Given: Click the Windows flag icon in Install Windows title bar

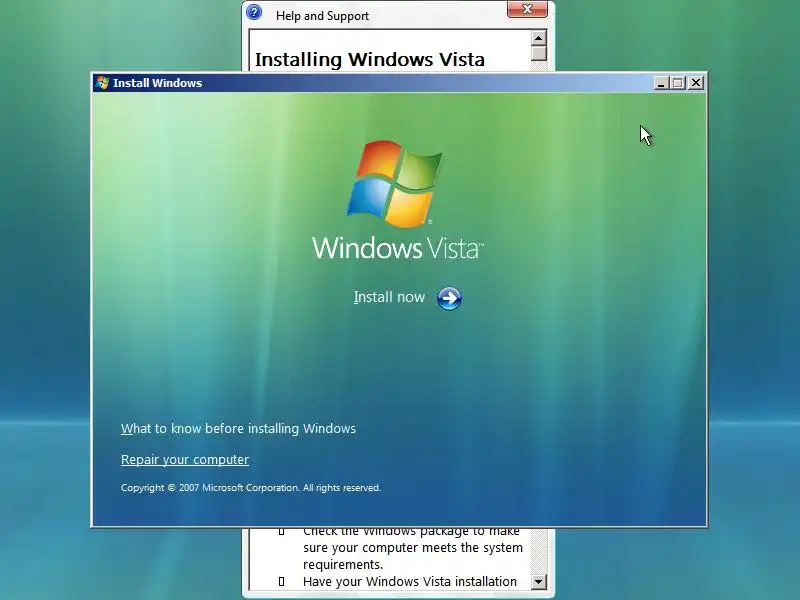Looking at the screenshot, I should coord(102,83).
